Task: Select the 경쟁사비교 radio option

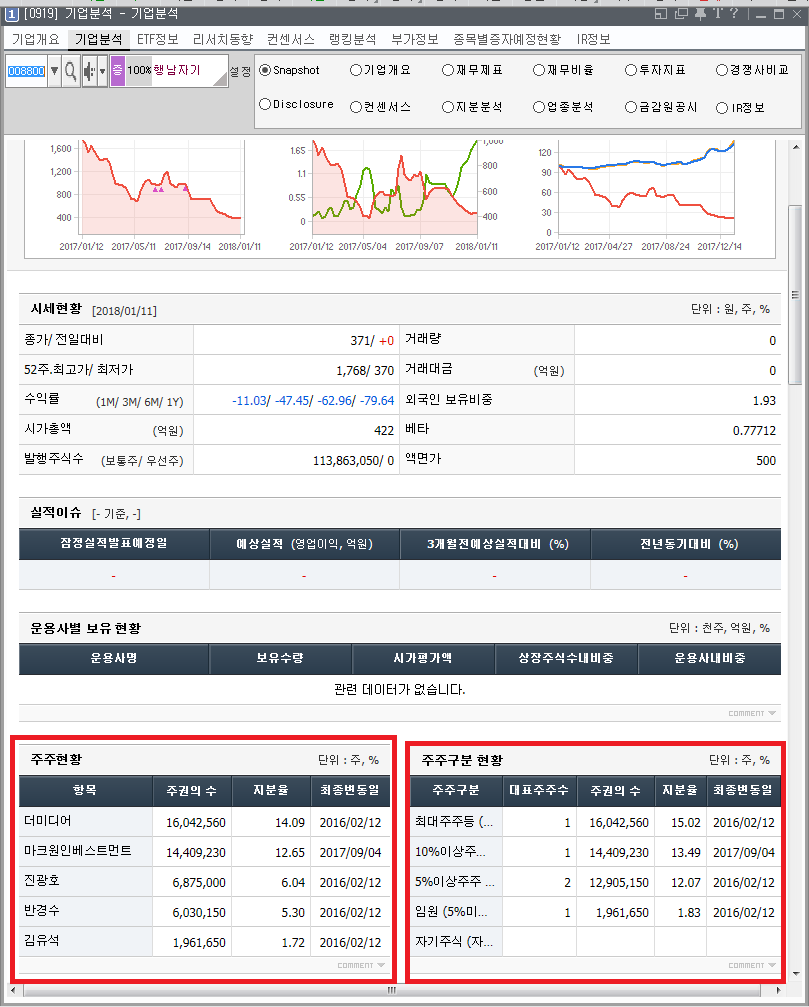Action: tap(722, 70)
